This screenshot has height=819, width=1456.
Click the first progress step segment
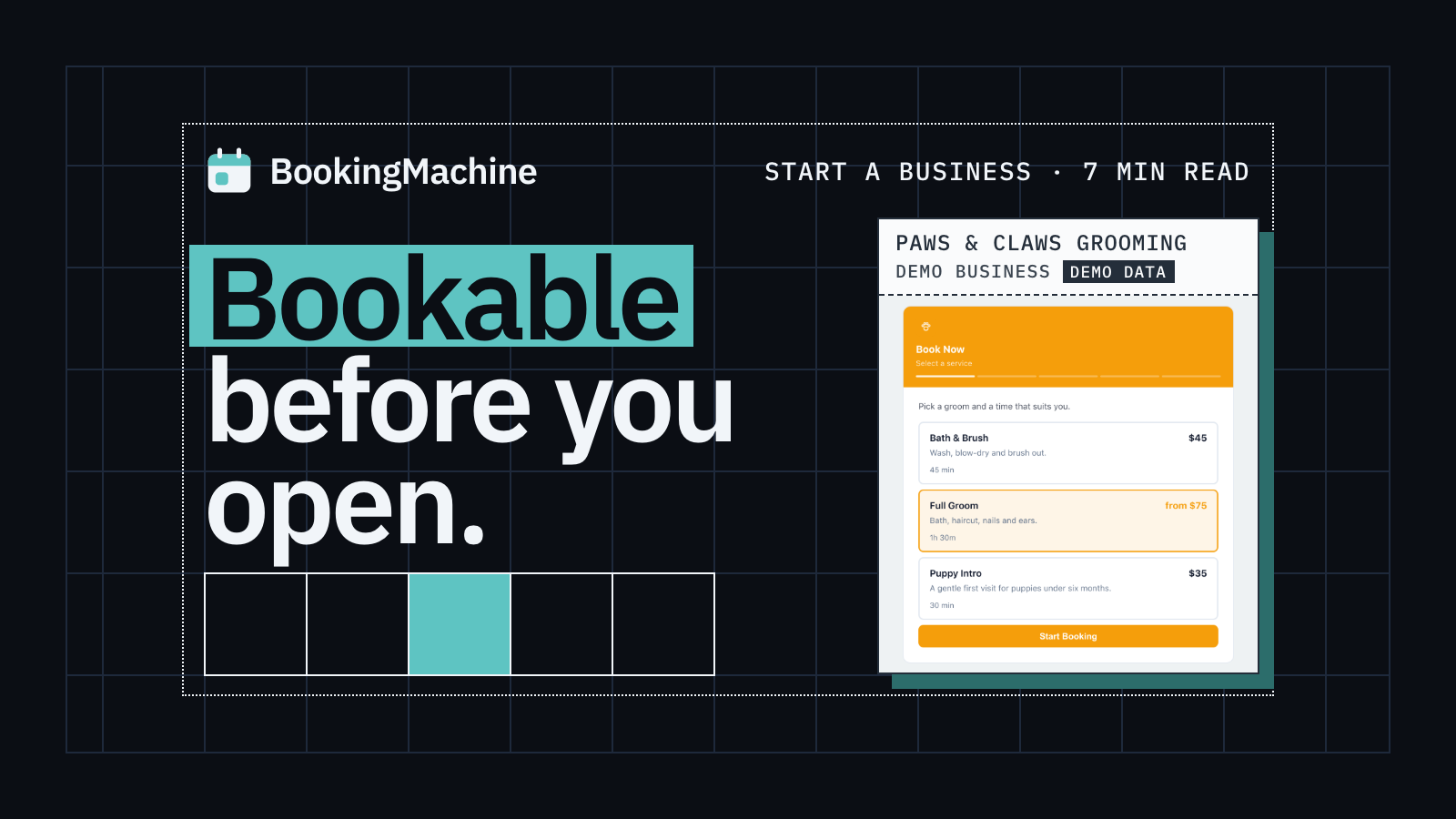(945, 376)
